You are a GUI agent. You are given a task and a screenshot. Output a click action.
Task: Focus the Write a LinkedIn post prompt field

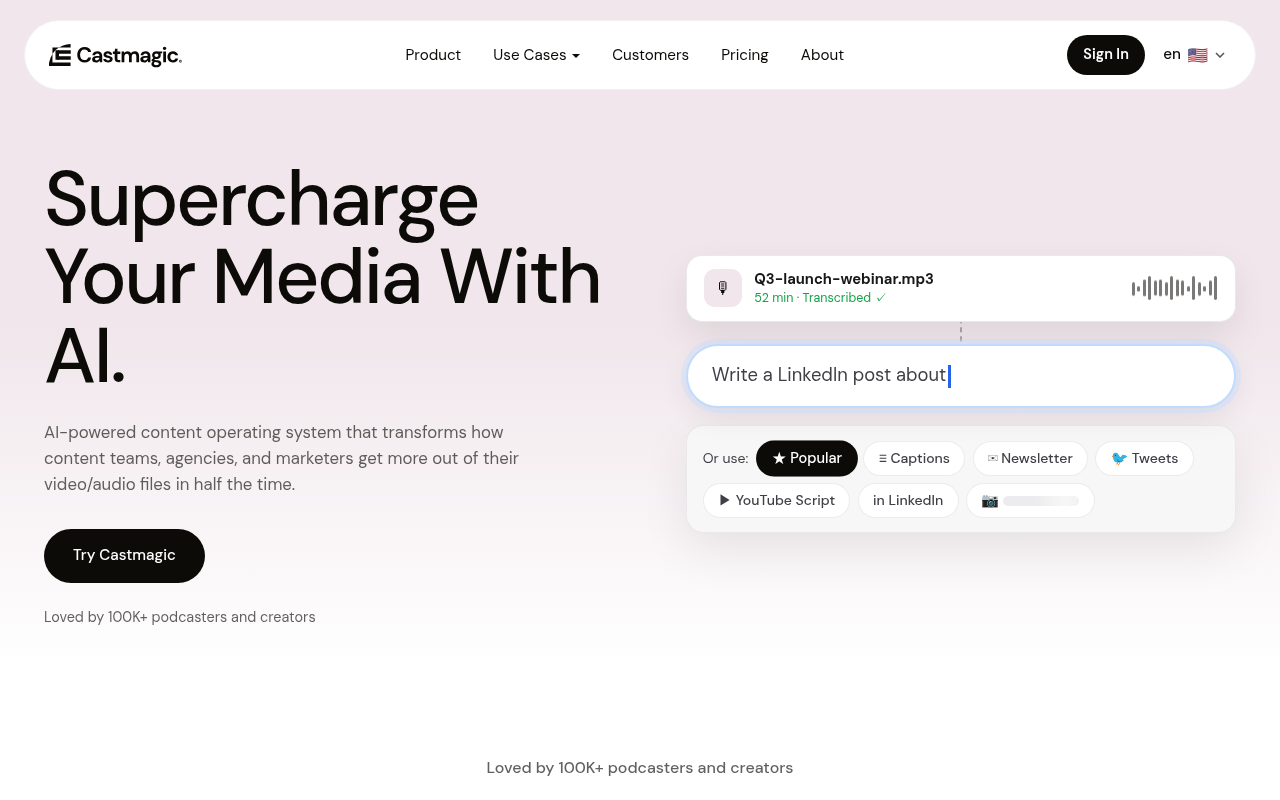961,376
